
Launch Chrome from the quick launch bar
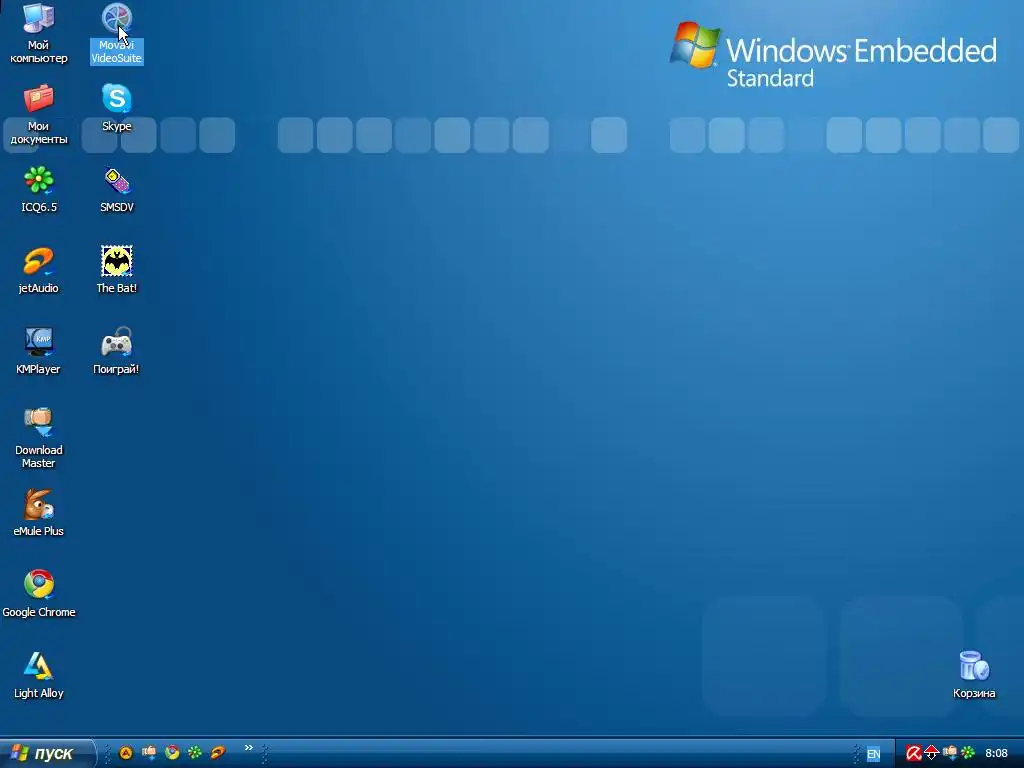pos(172,753)
